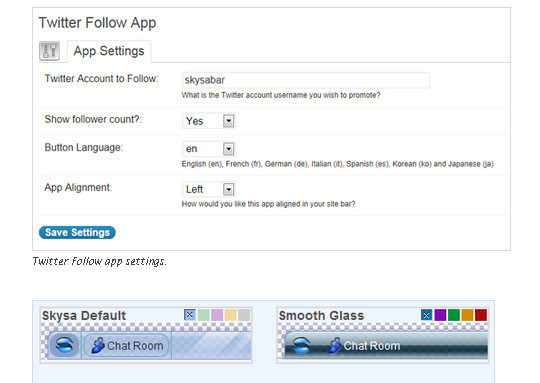Click the Skysa logo in Smooth Glass bar
This screenshot has height=383, width=540.
[x=301, y=345]
